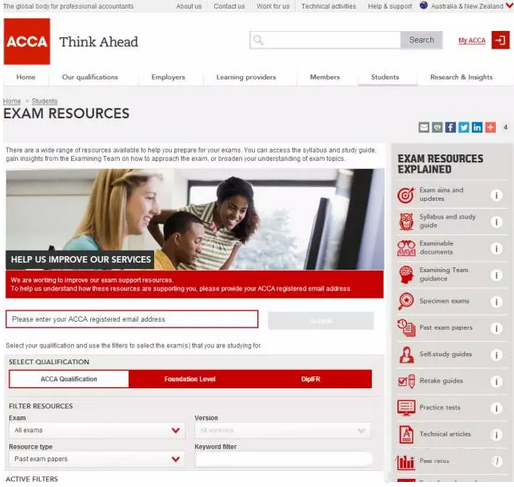Click the Retake guides checkbox pencil icon
The image size is (514, 487).
[x=406, y=381]
